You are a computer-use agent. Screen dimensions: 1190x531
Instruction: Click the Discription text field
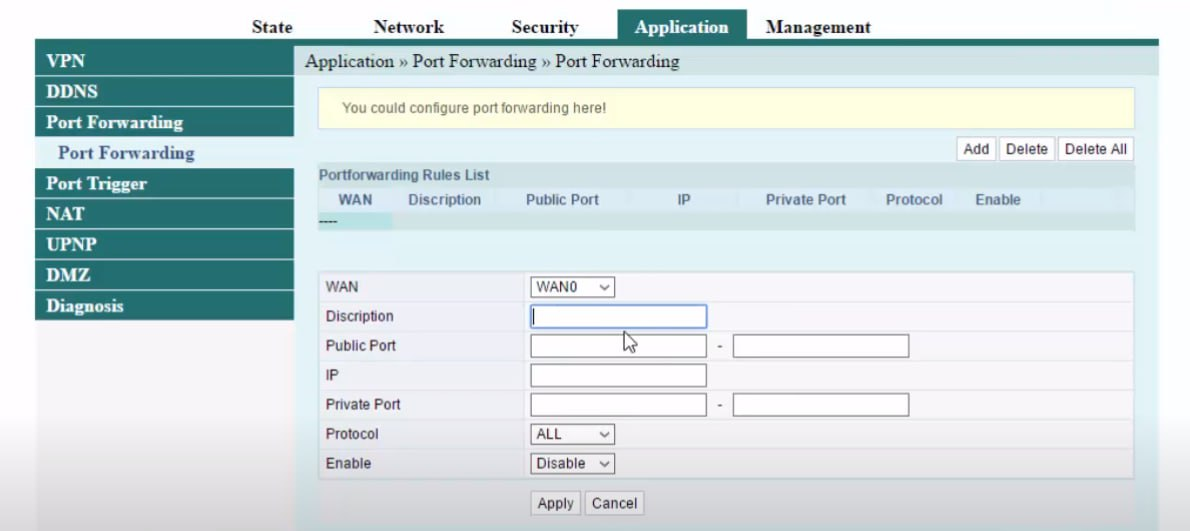[x=618, y=317]
